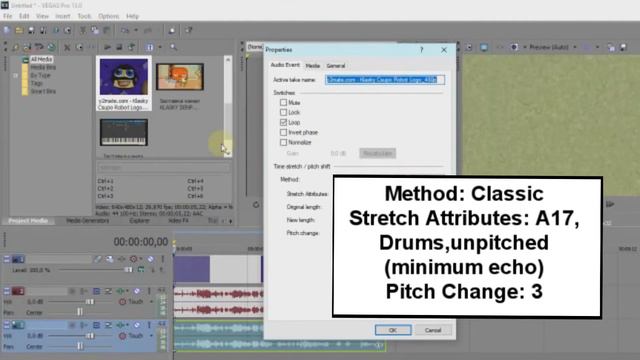640x360 pixels.
Task: Open the Insert menu
Action: click(x=62, y=16)
